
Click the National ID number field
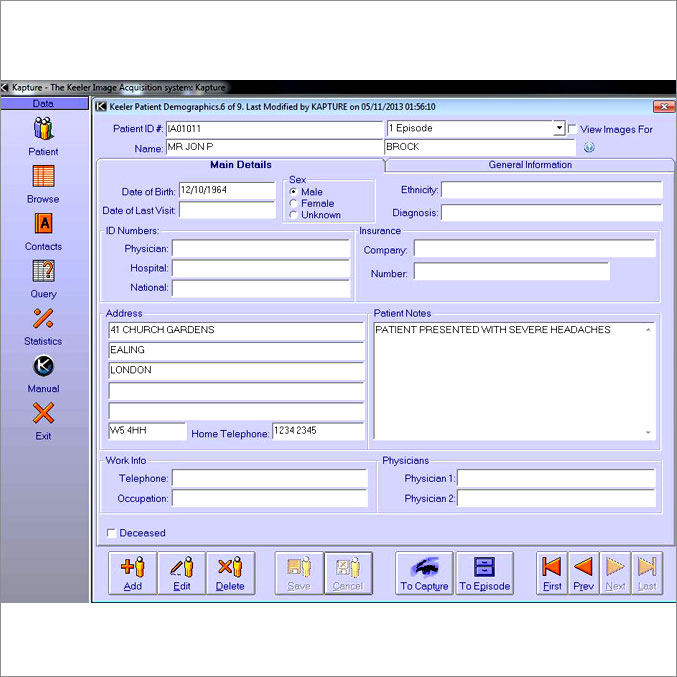(261, 288)
